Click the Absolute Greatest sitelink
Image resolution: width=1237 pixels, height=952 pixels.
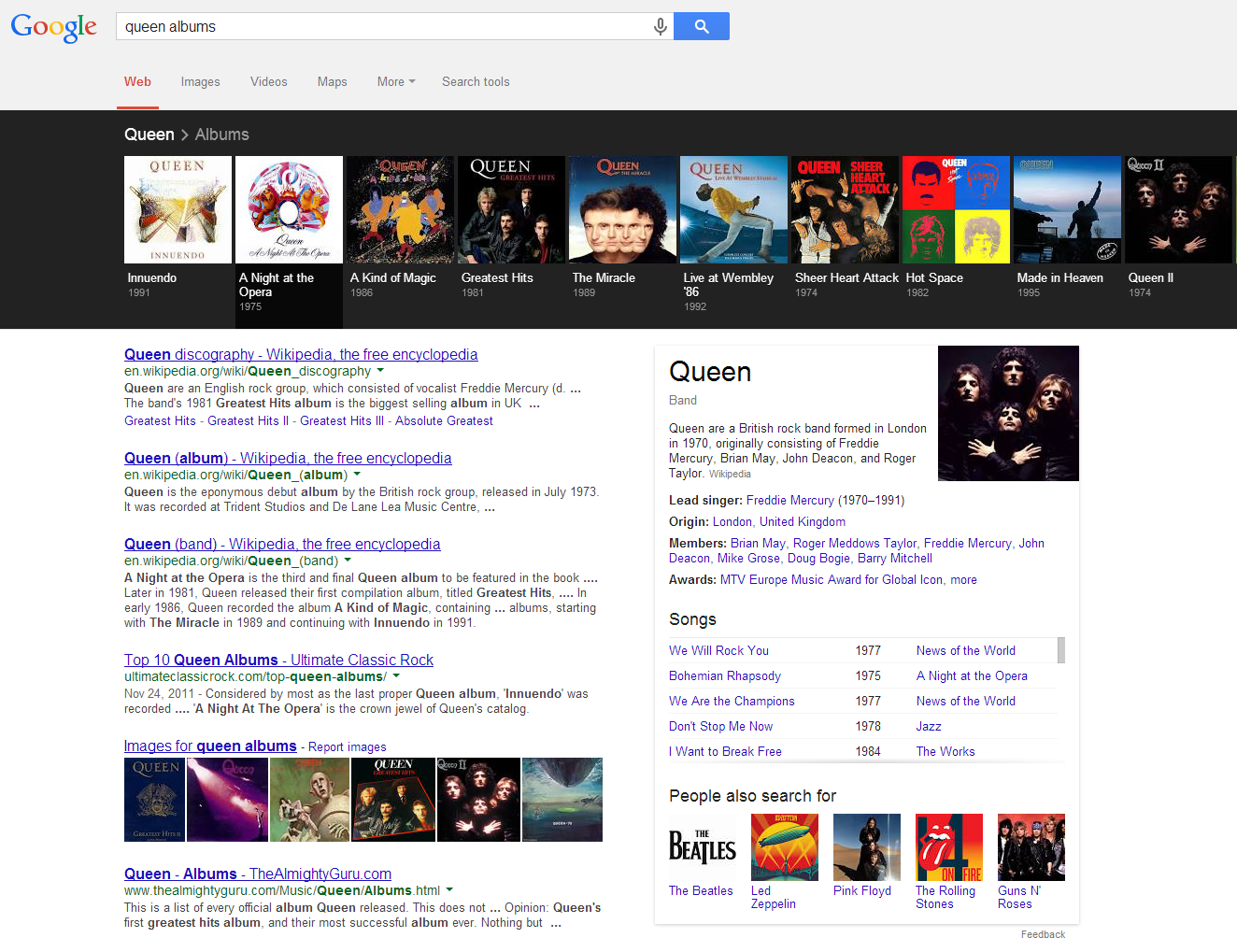pyautogui.click(x=444, y=421)
